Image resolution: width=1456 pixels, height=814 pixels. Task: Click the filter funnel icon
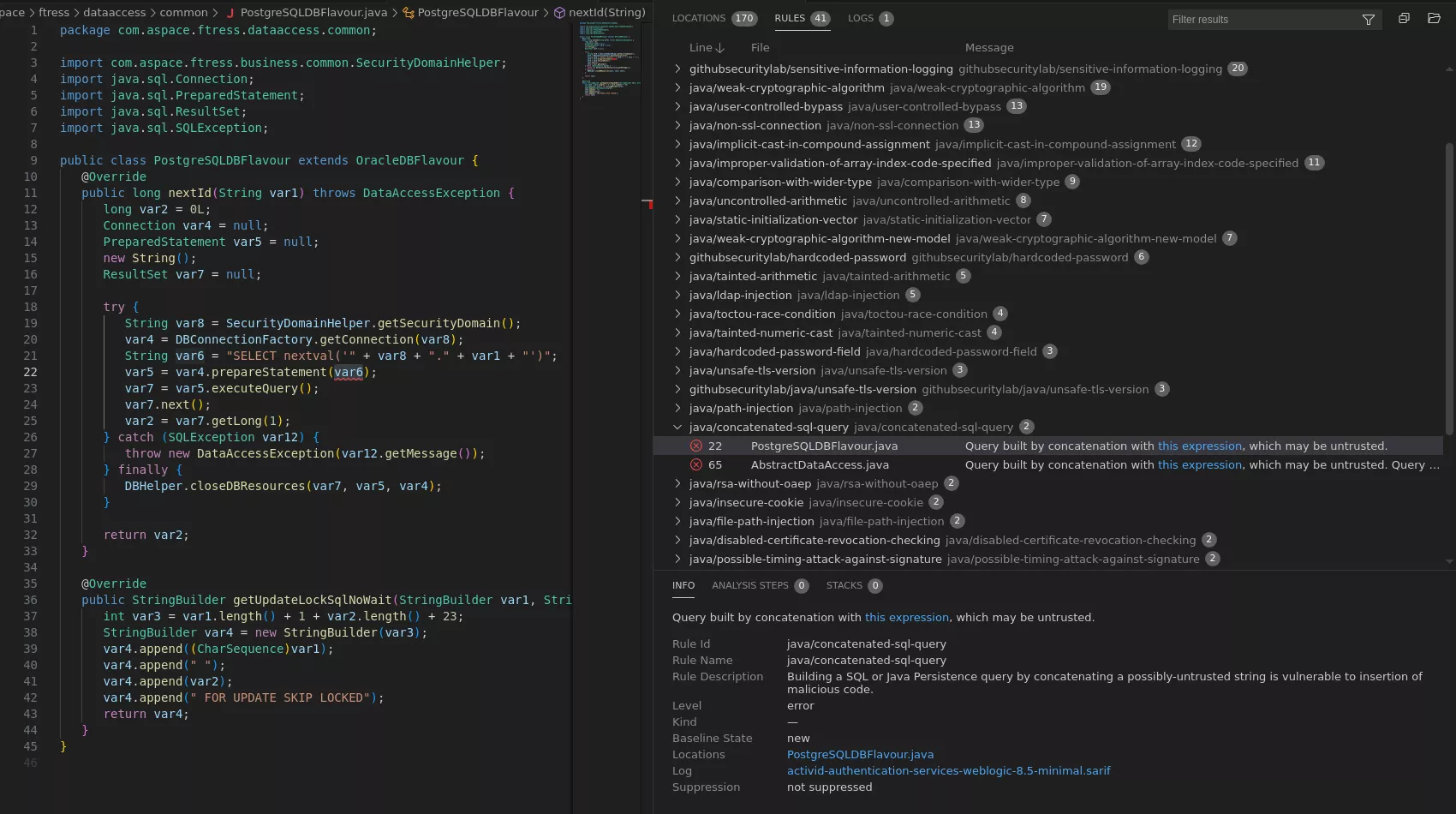tap(1369, 20)
